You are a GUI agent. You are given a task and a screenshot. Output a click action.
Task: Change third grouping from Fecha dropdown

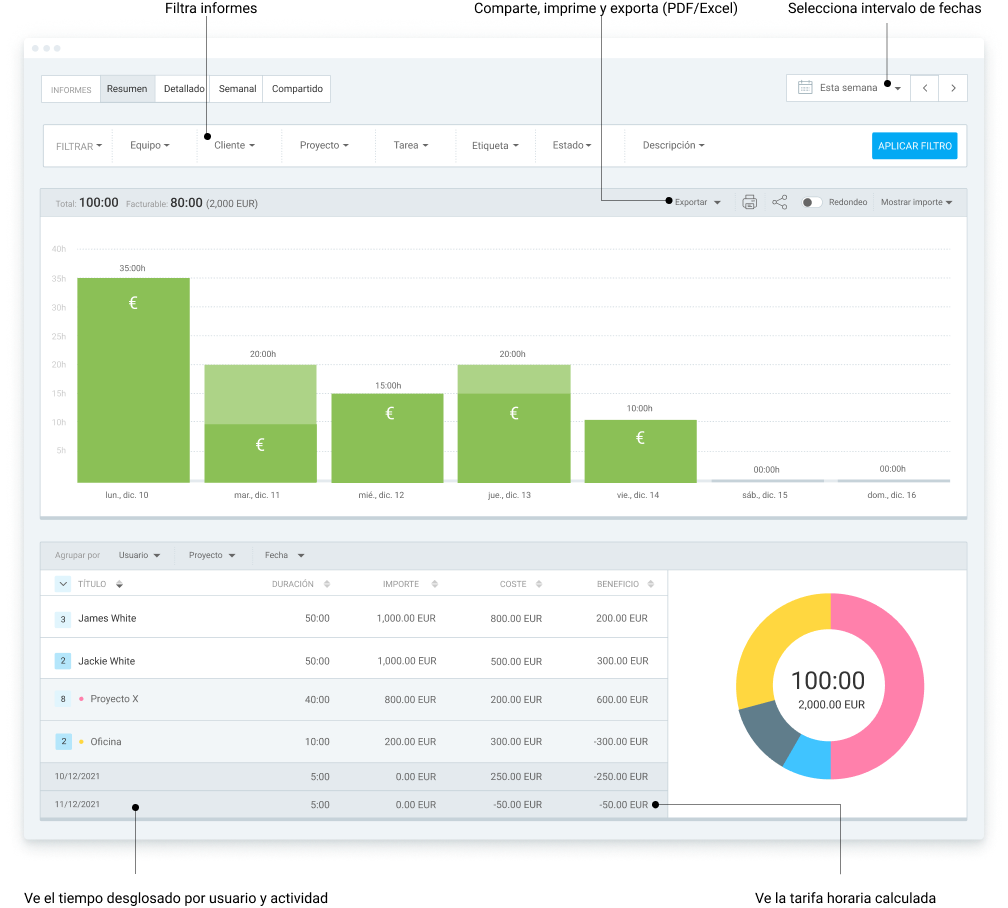pyautogui.click(x=284, y=555)
